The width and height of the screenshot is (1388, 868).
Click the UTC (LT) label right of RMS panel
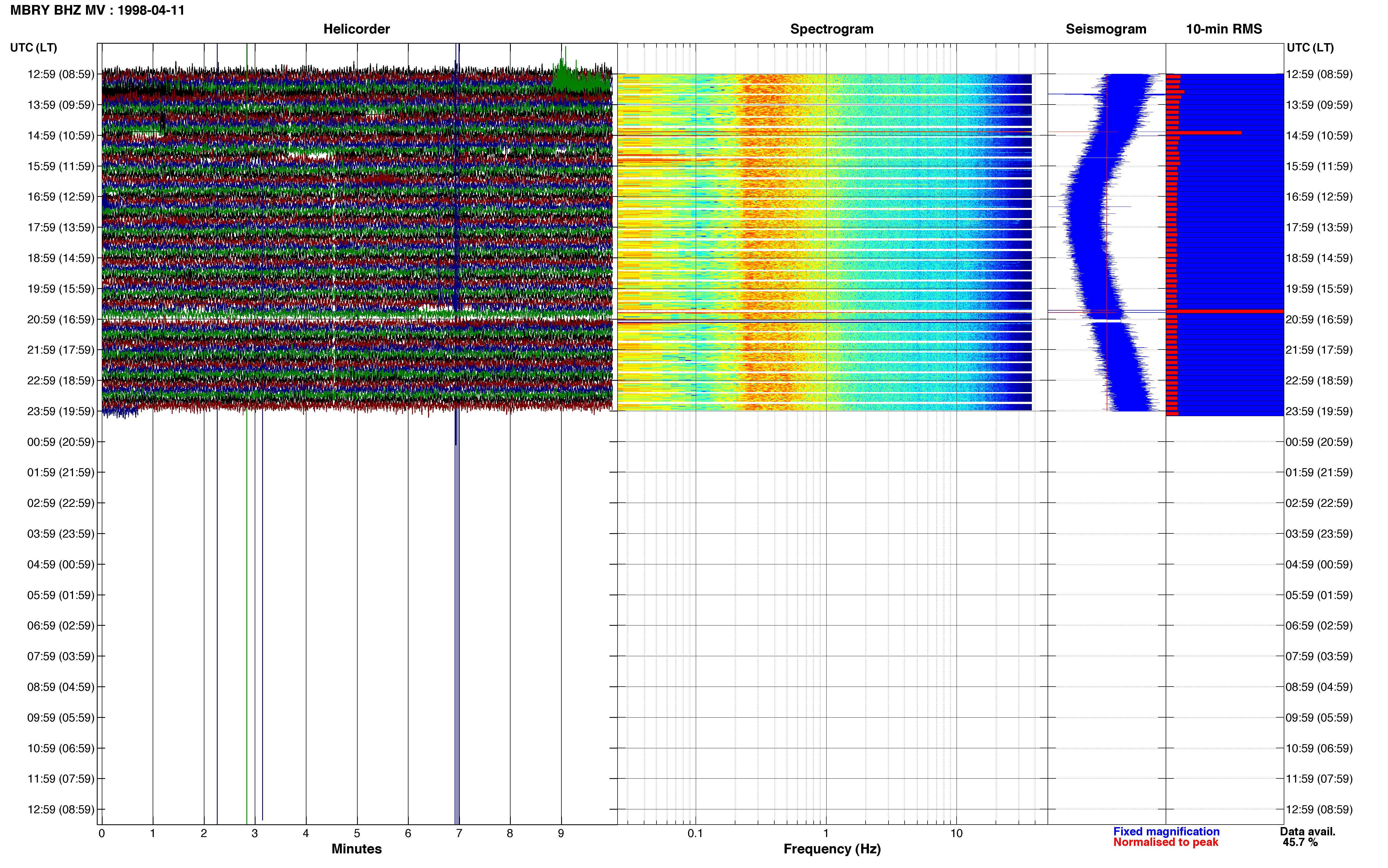(x=1310, y=48)
